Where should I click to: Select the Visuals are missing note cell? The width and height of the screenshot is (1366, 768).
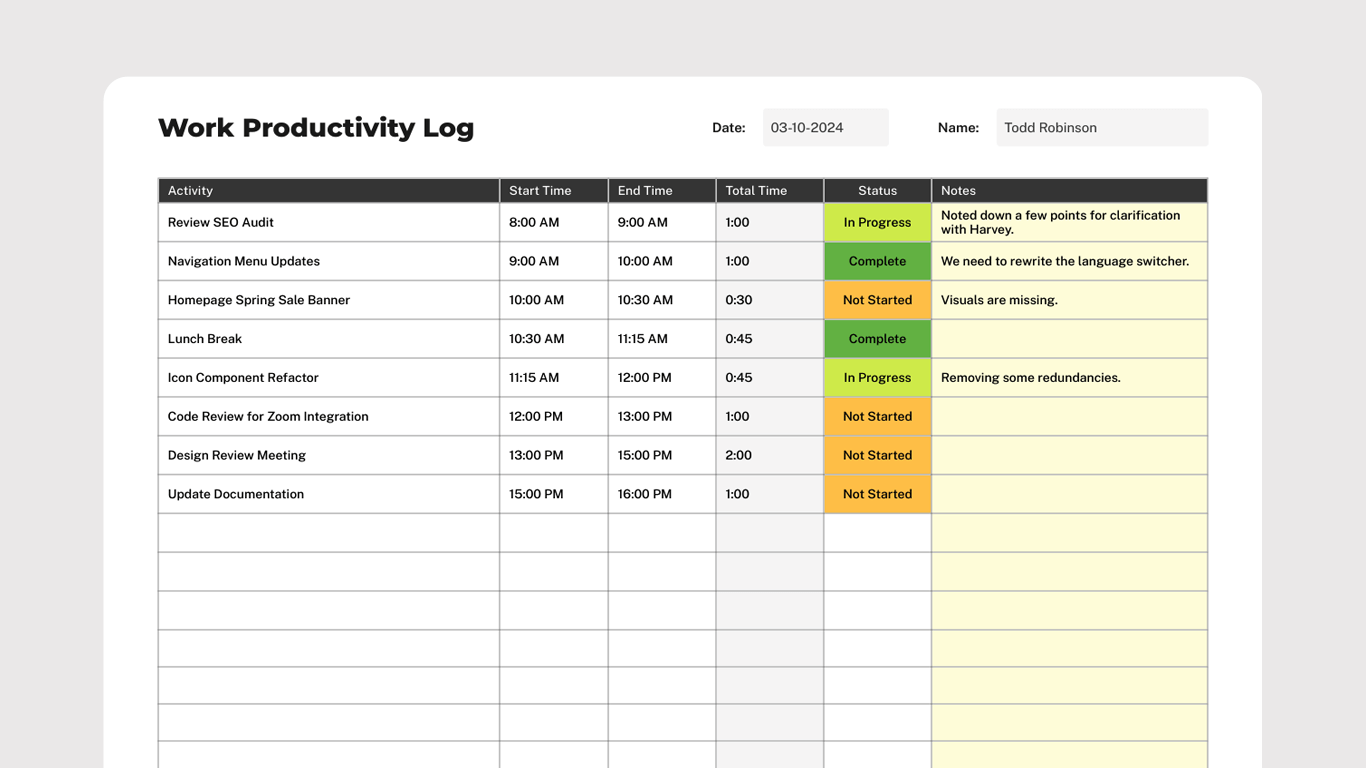coord(1069,299)
